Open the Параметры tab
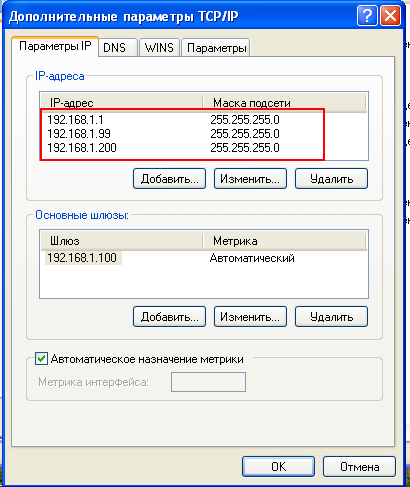Viewport: 410px width, 487px height. click(217, 48)
